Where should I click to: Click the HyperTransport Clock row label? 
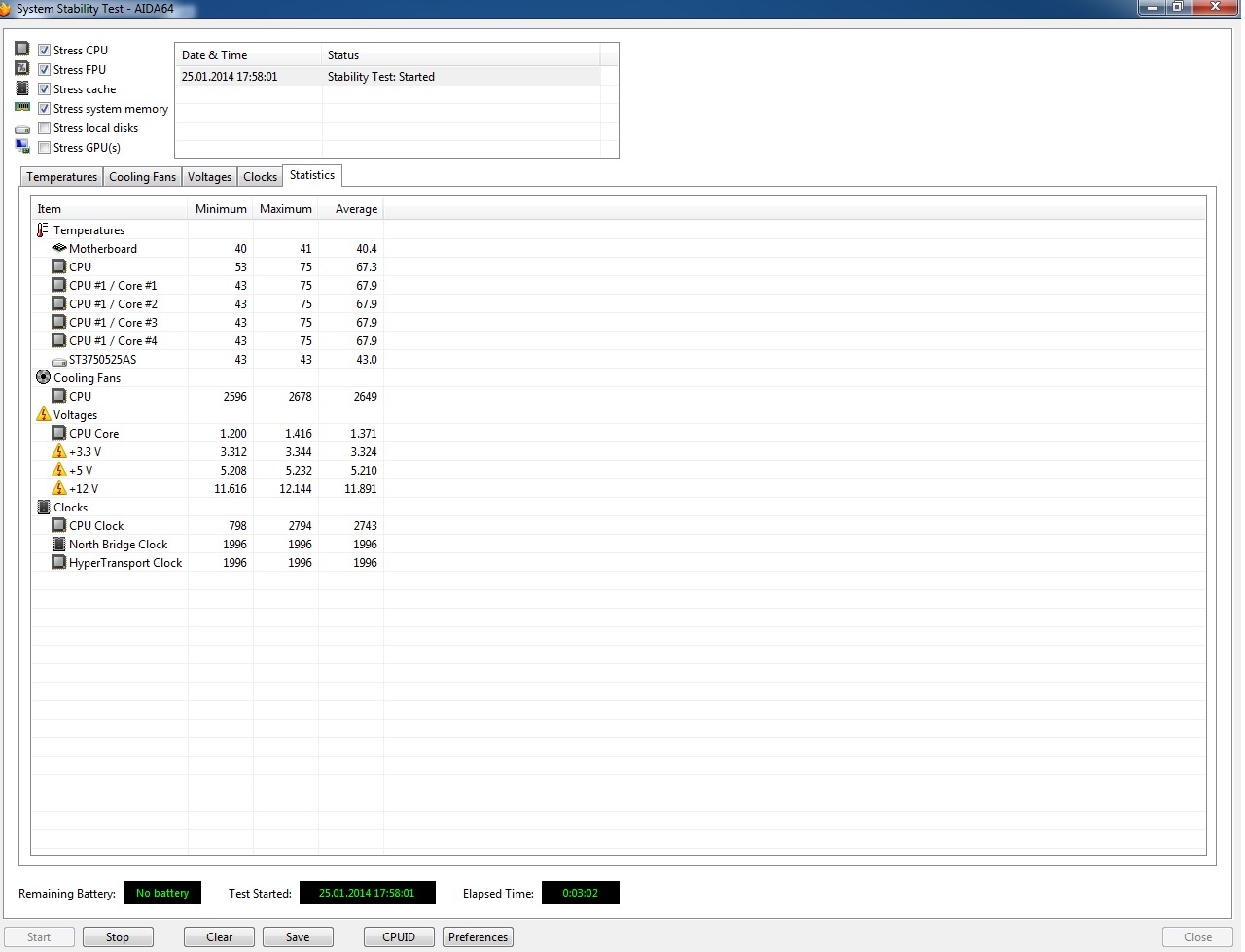pyautogui.click(x=125, y=563)
